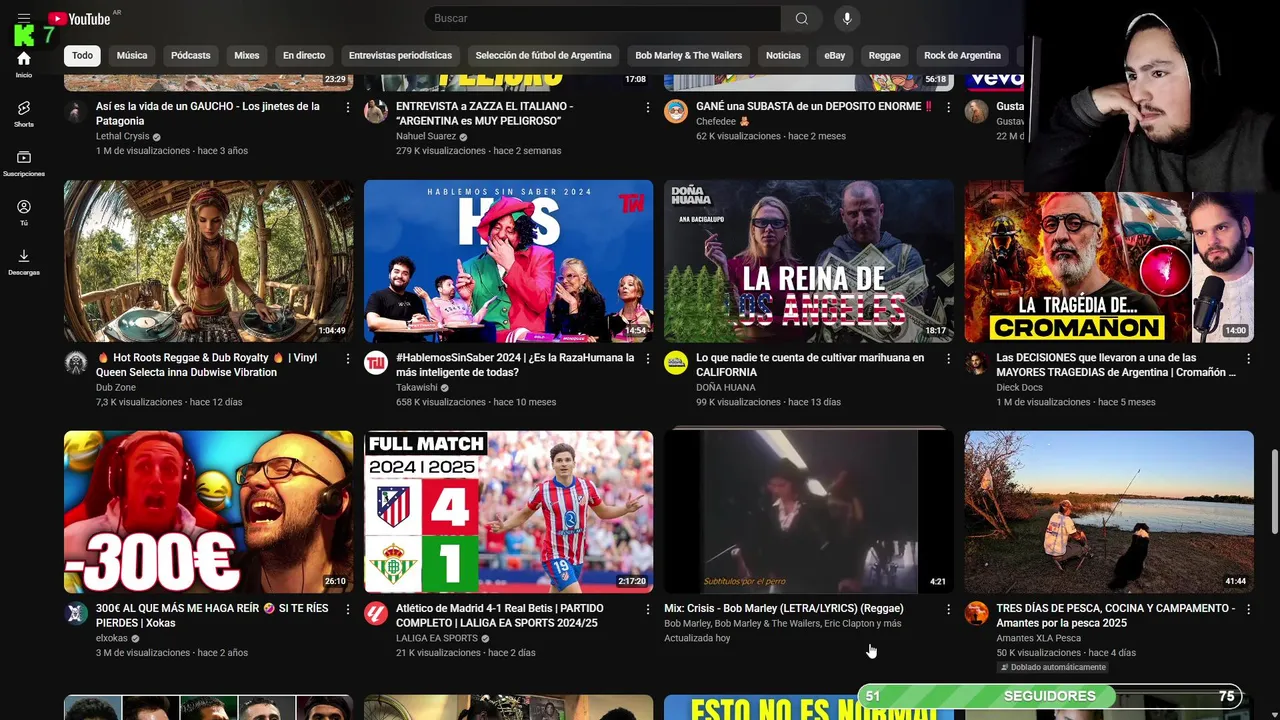The width and height of the screenshot is (1280, 720).
Task: Open options menu for marihuana en CALIFORNIA video
Action: coord(948,358)
